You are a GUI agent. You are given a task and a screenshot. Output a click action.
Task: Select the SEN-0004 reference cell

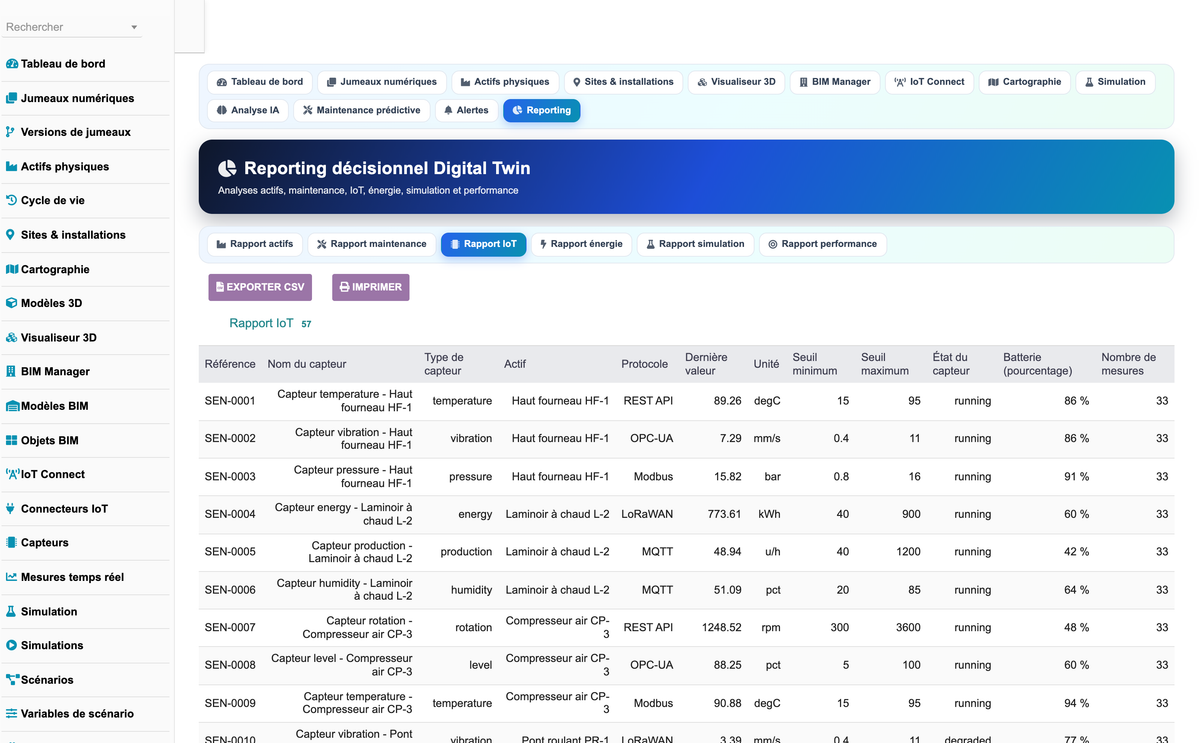230,514
